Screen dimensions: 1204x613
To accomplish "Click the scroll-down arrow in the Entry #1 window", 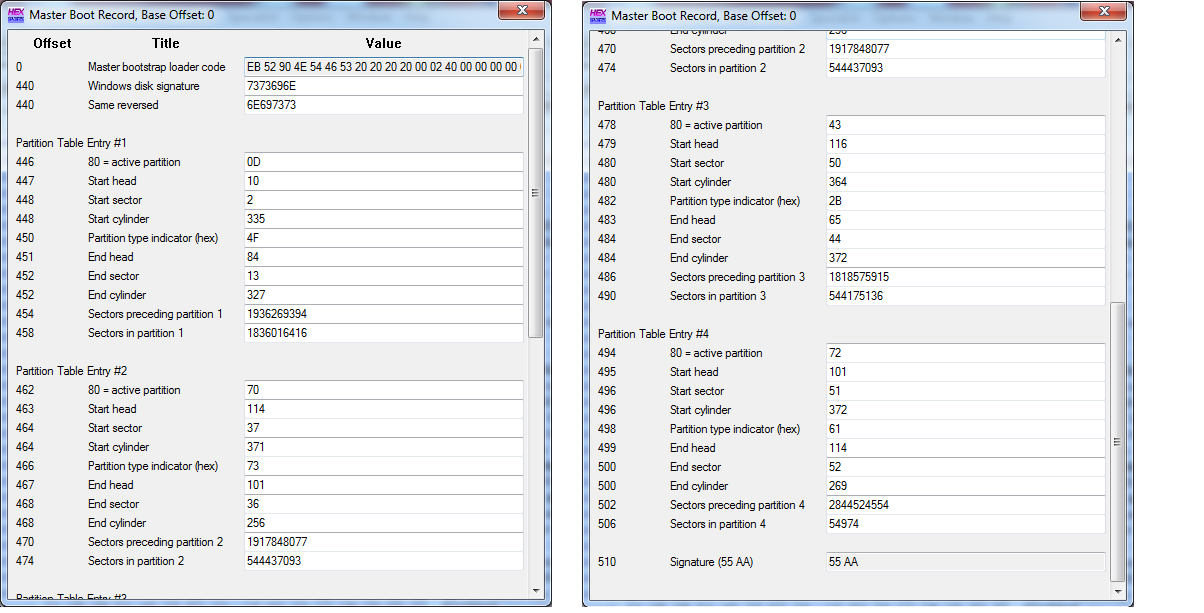I will coord(535,590).
